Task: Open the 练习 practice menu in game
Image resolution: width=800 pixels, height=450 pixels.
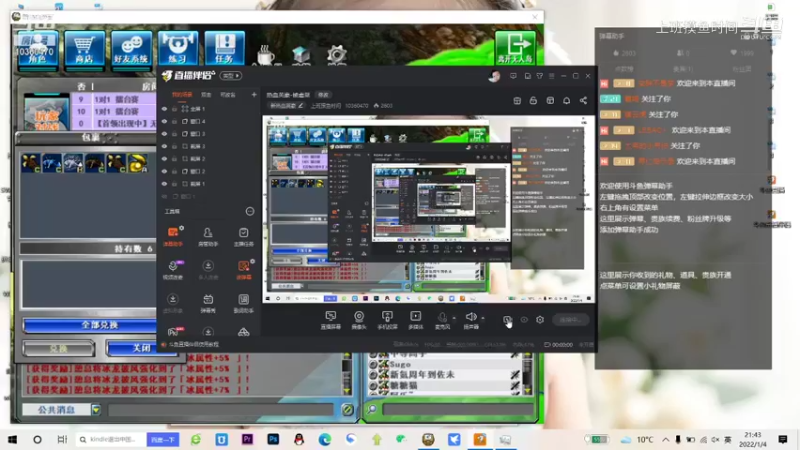Action: pyautogui.click(x=178, y=49)
